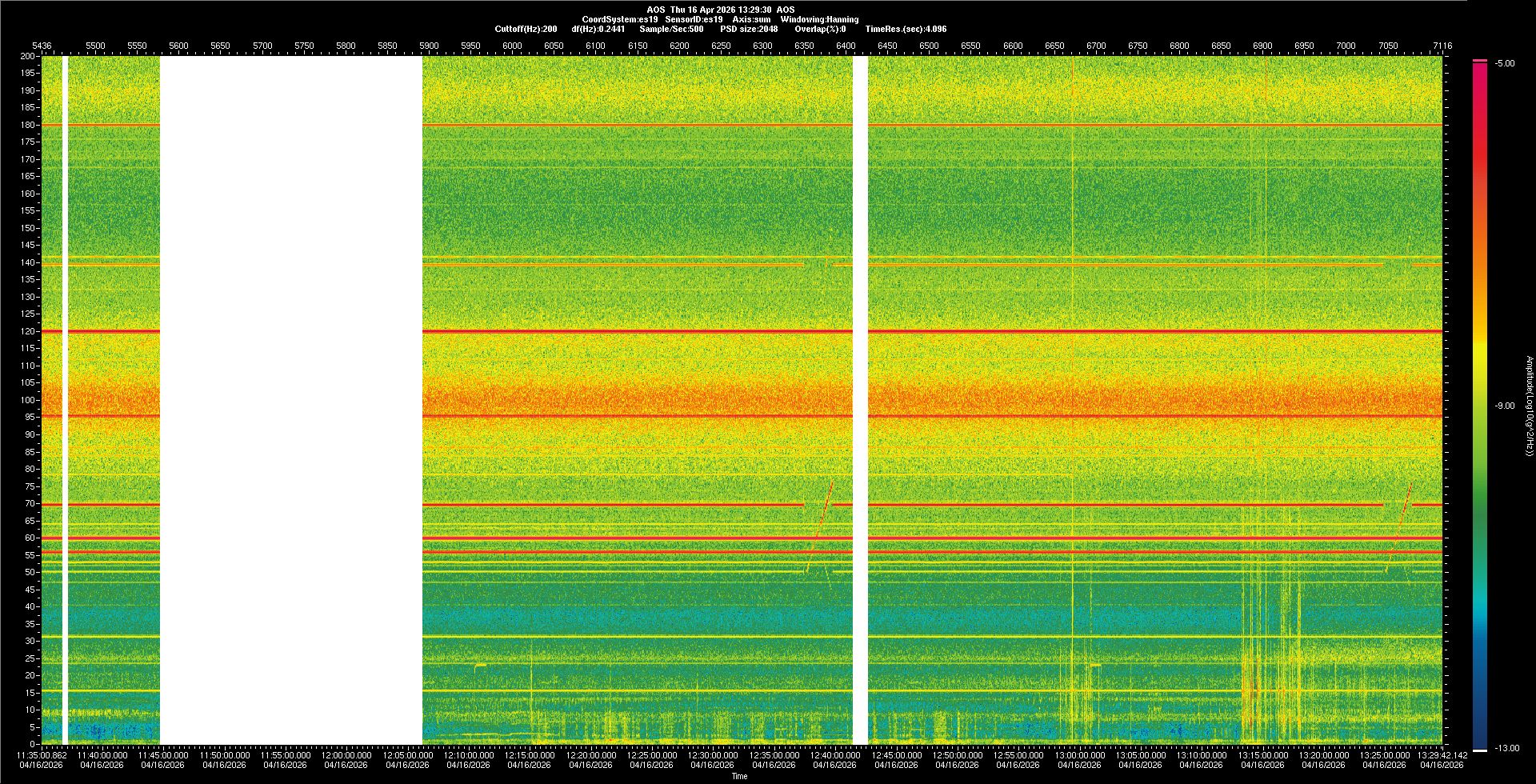1536x784 pixels.
Task: Click the TimeRes.(sec):4.096 header text
Action: tap(906, 29)
